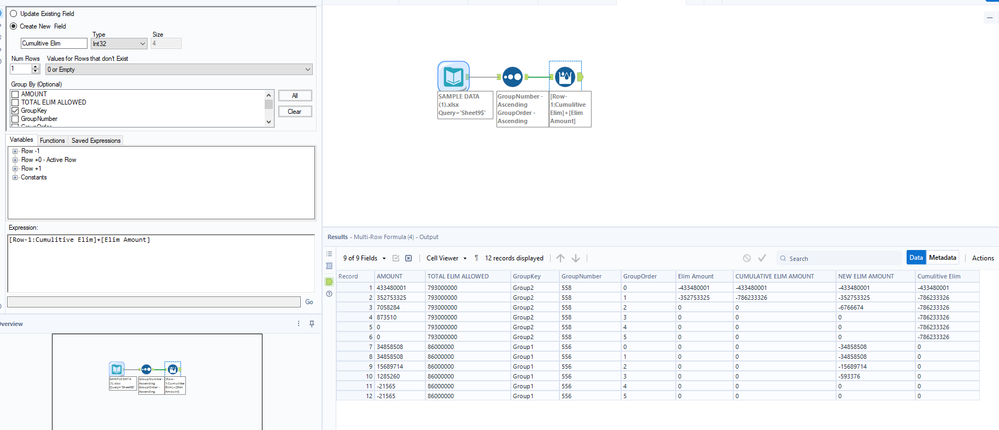
Task: Expand the Row -1 variables node
Action: (15, 151)
